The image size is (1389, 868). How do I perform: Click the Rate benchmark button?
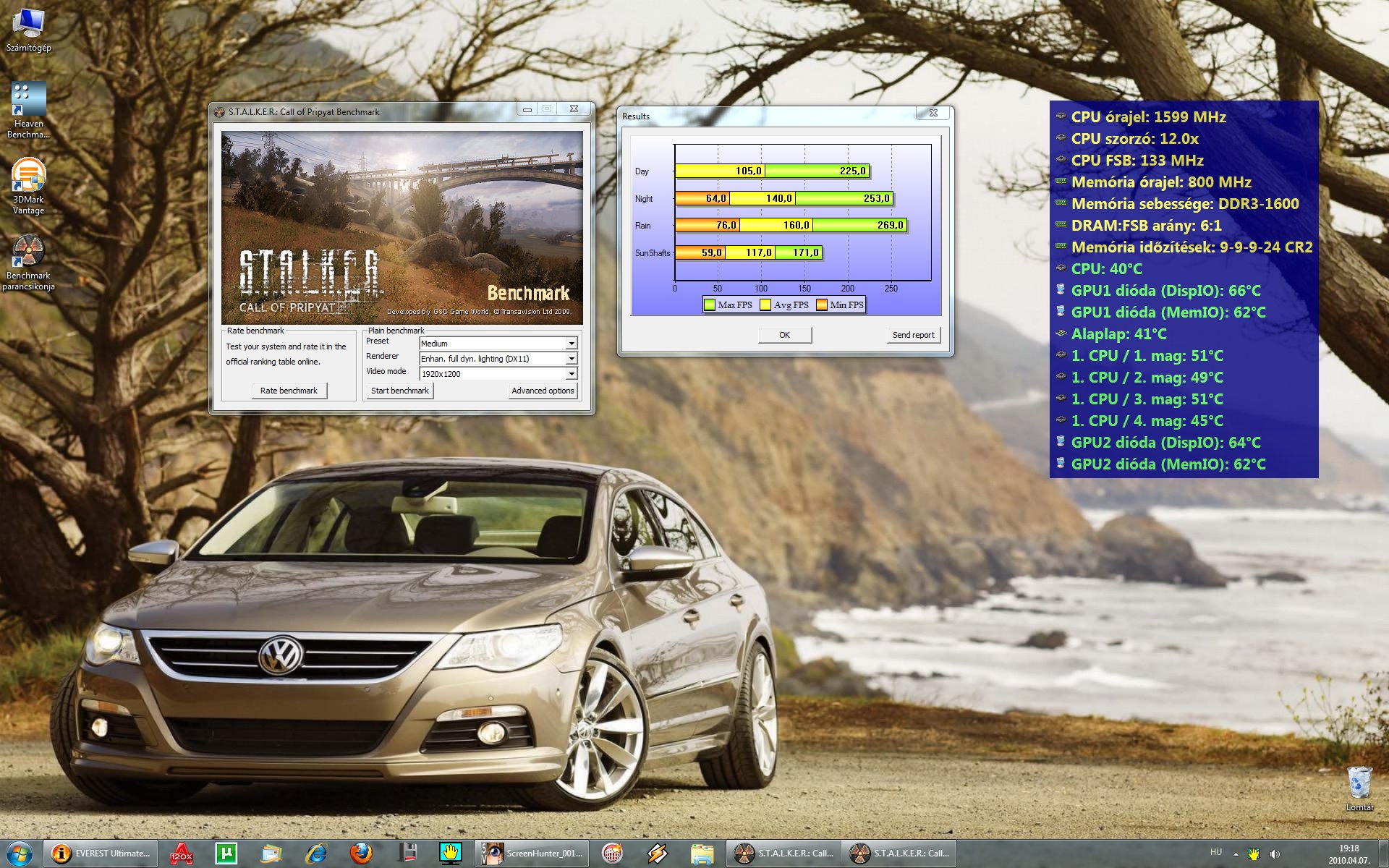(x=289, y=391)
